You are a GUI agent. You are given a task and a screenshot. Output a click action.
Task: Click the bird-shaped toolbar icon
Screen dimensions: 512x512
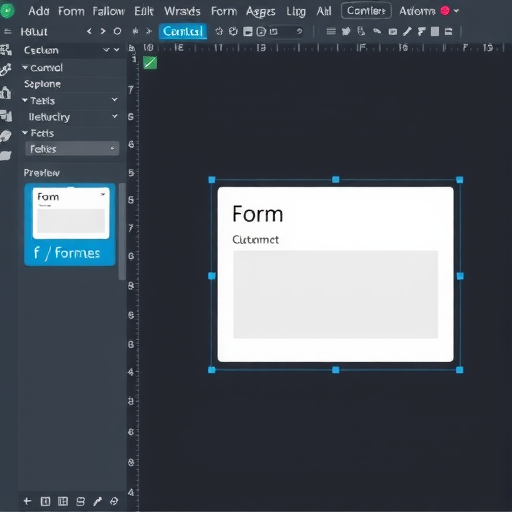pos(346,32)
